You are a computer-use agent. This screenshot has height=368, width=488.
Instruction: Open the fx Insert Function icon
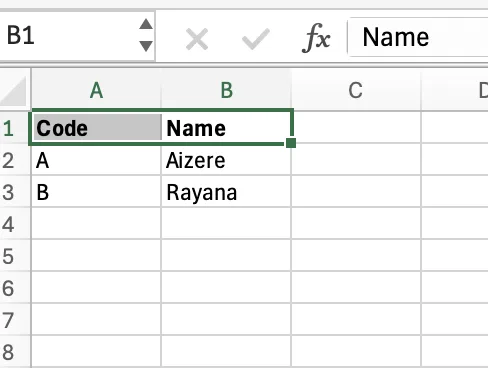[316, 38]
